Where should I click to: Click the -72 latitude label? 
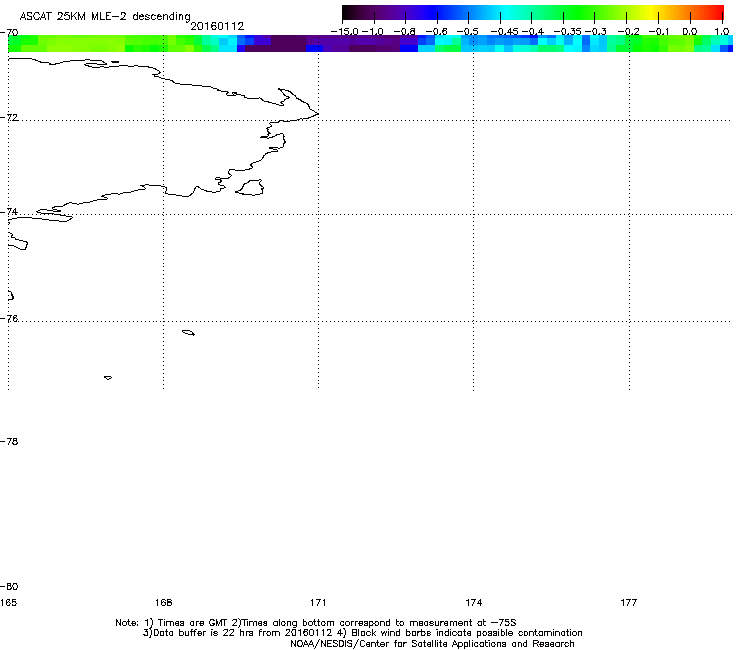click(9, 117)
